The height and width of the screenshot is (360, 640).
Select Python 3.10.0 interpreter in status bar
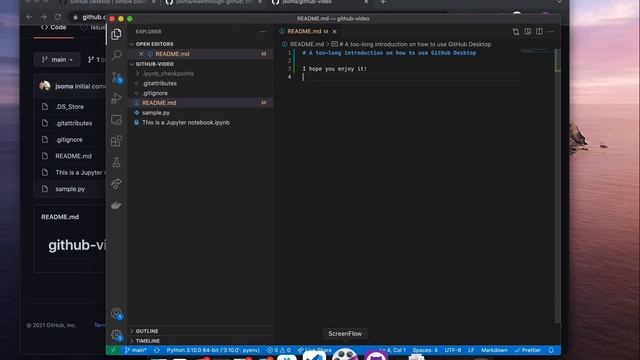[213, 350]
